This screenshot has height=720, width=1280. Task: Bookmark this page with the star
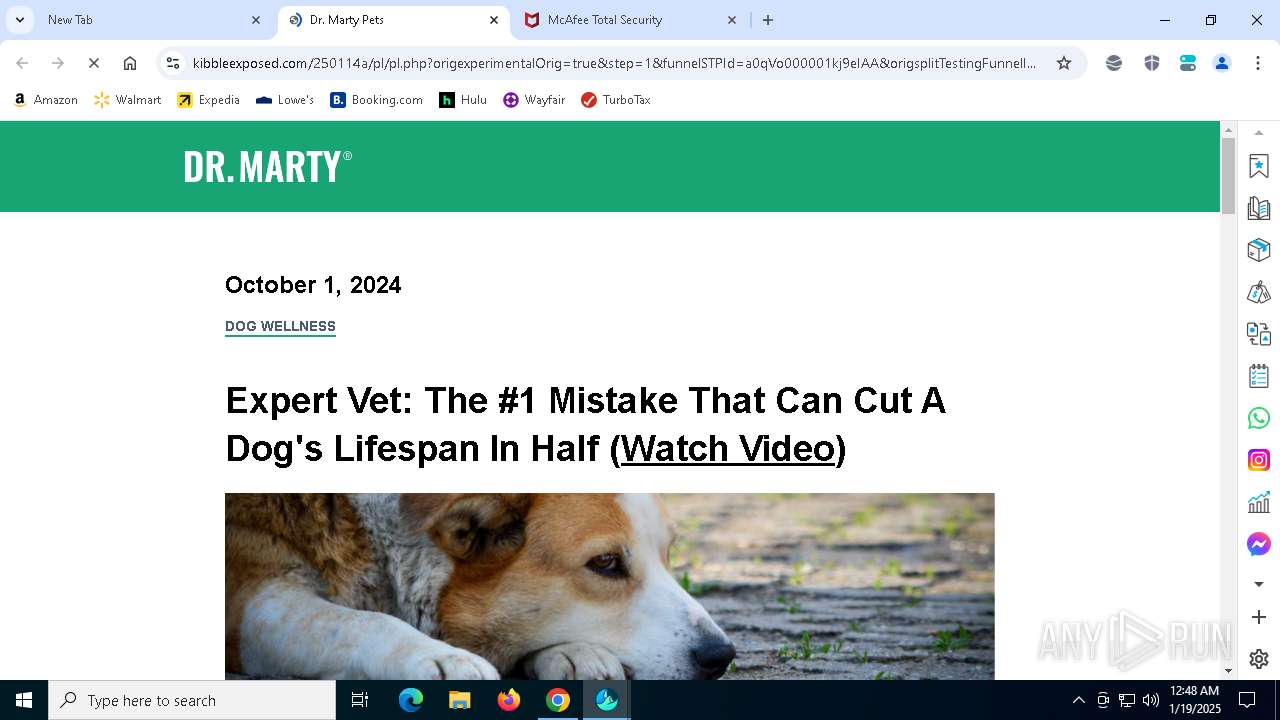click(1064, 63)
